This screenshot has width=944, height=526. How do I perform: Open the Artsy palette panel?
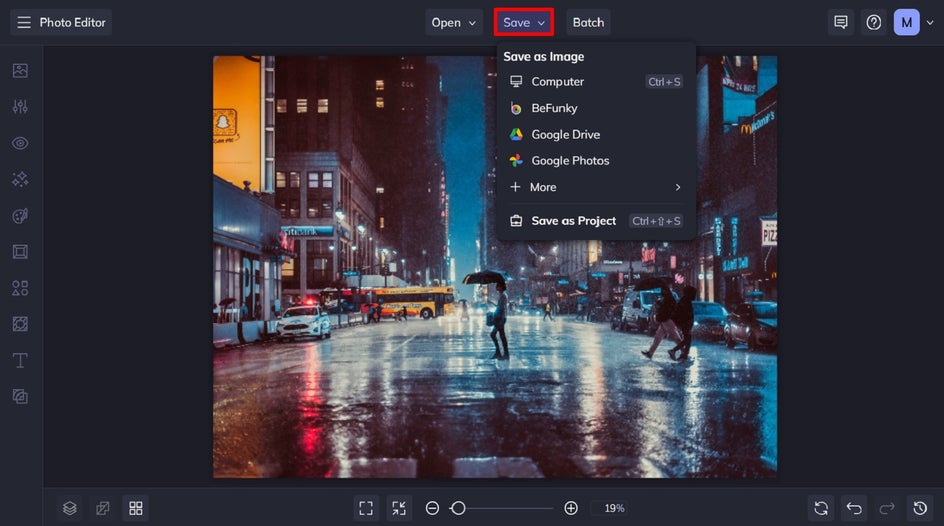20,215
